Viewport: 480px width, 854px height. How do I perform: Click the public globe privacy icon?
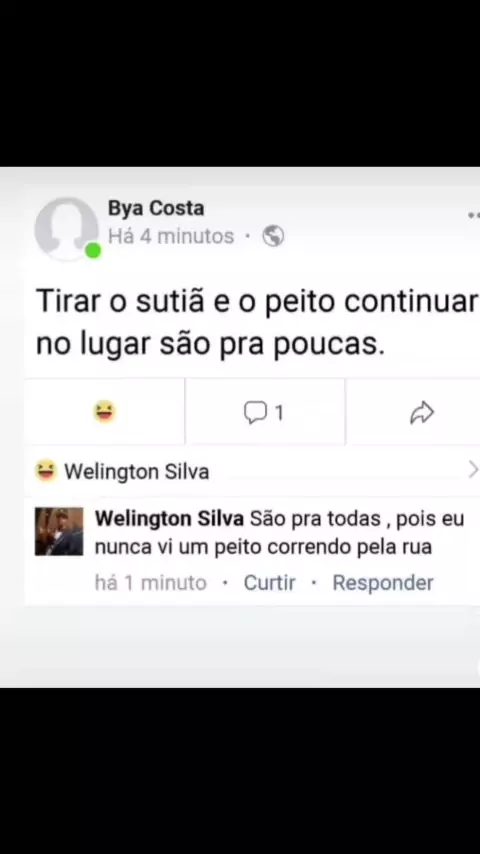[x=273, y=236]
